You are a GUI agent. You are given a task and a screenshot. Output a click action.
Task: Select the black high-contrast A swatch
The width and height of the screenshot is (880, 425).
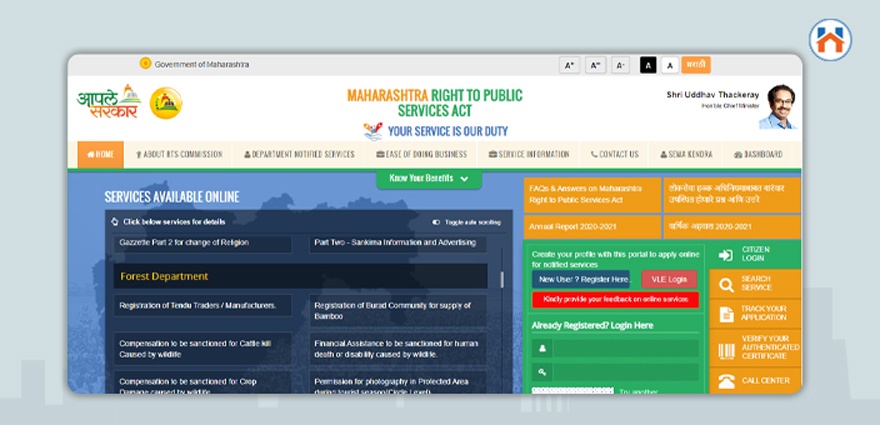(648, 65)
